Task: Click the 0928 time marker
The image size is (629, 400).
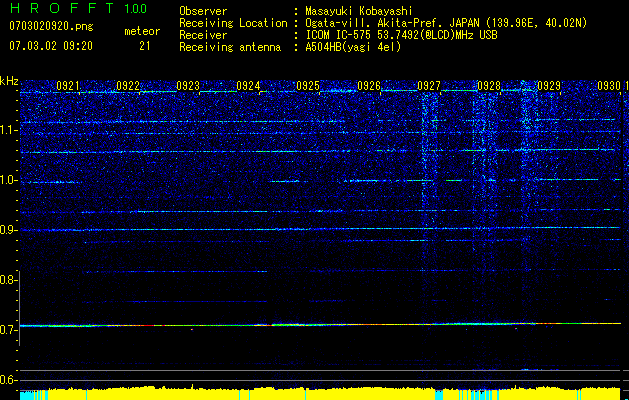Action: click(x=489, y=85)
